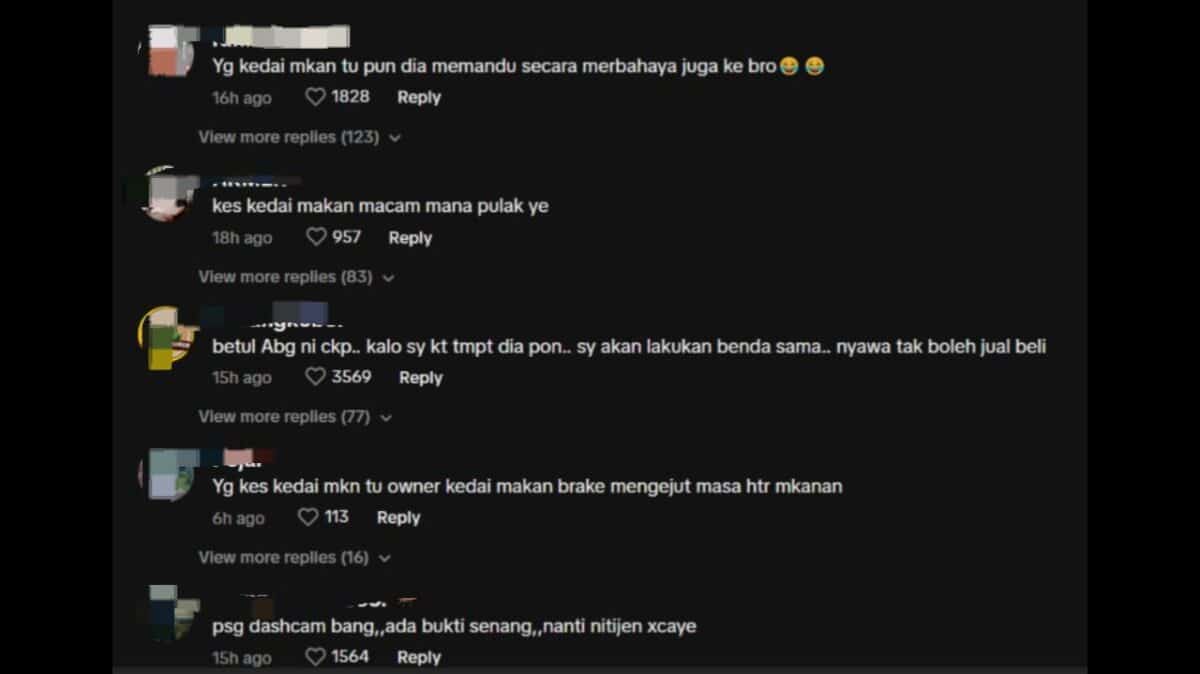The width and height of the screenshot is (1200, 674).
Task: Reply to the 'psg dashcam bang' comment
Action: pos(419,657)
